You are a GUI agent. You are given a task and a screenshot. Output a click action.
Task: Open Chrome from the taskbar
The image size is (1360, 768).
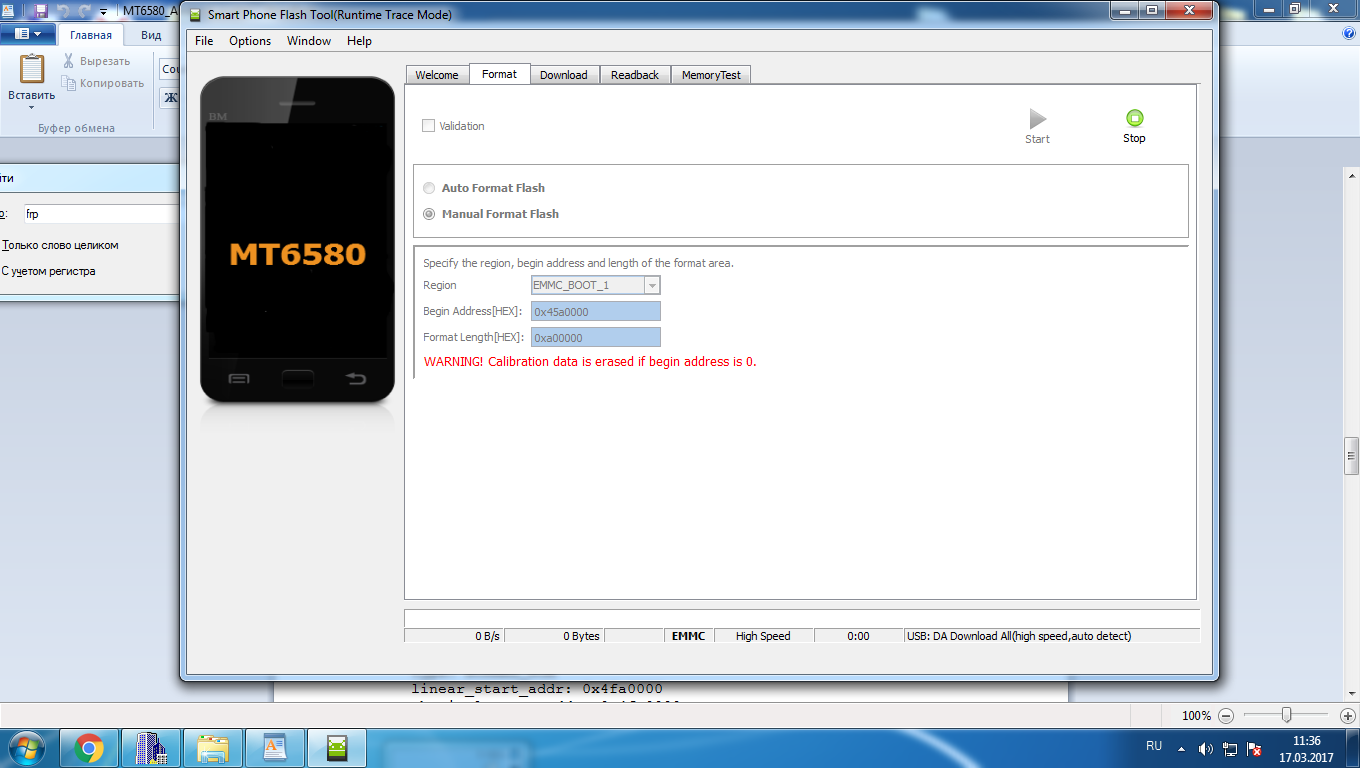coord(89,748)
